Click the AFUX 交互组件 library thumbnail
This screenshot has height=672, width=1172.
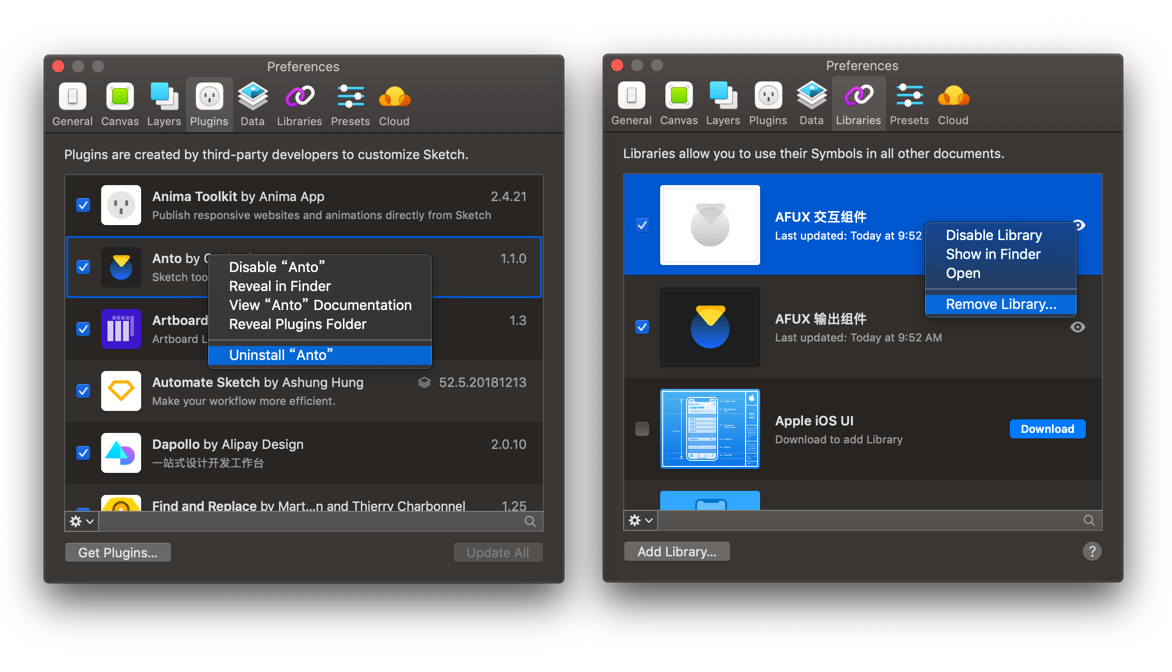click(x=710, y=225)
